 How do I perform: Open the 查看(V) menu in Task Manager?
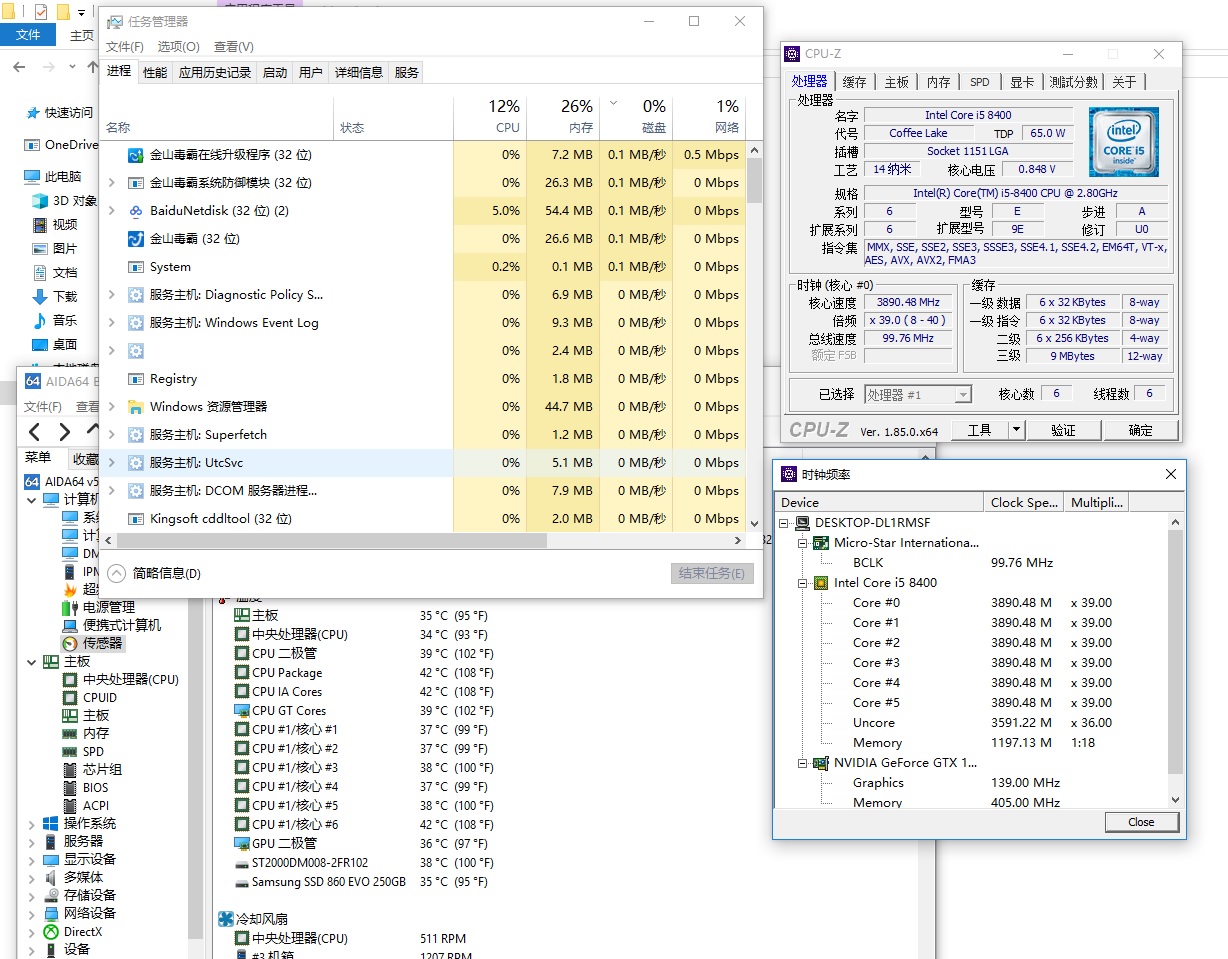pos(234,46)
